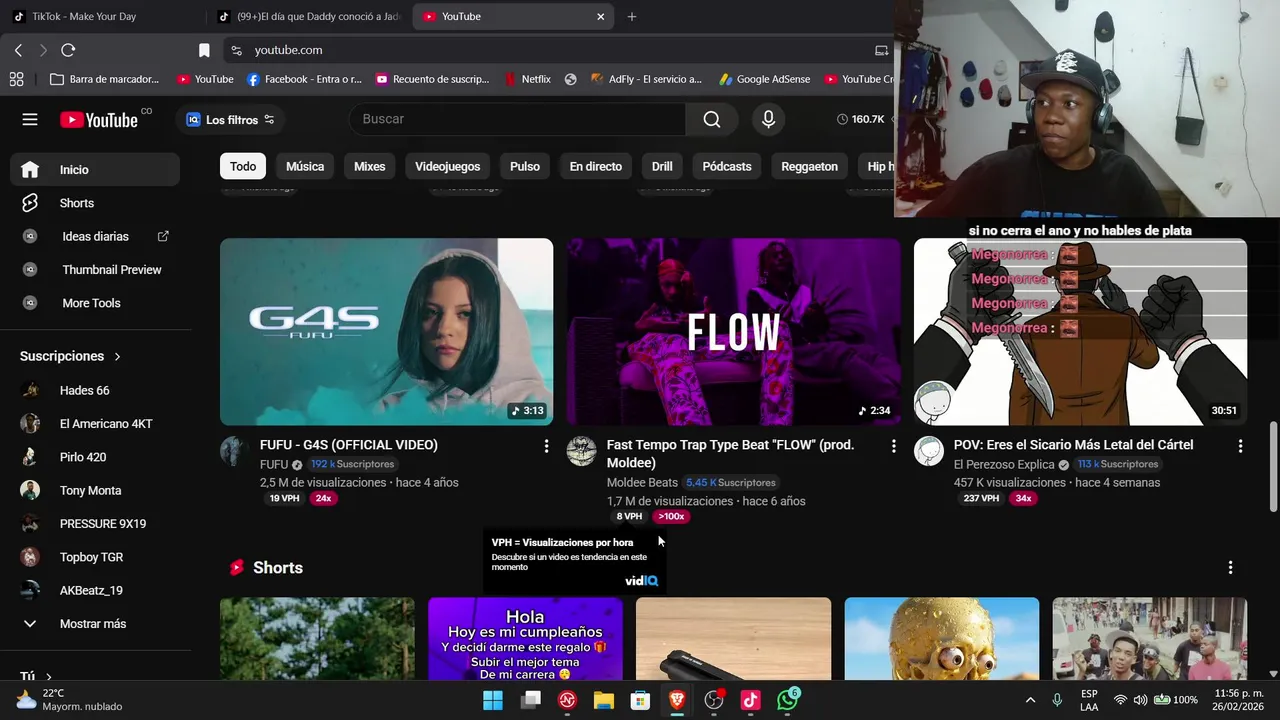This screenshot has height=720, width=1280.
Task: Select the Videojuegos filter chip
Action: (447, 167)
